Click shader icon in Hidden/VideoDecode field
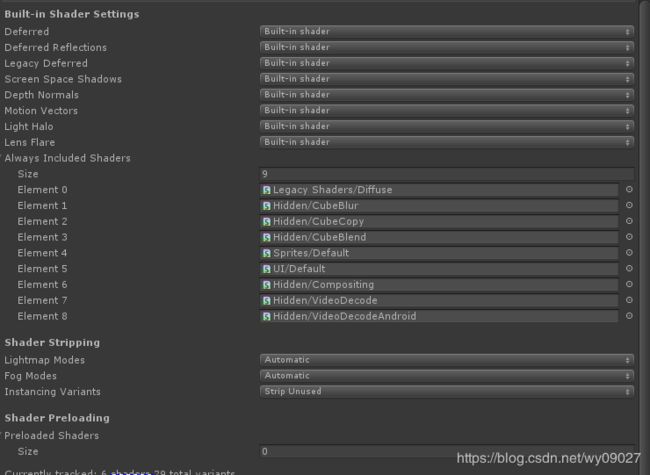The image size is (650, 475). pyautogui.click(x=267, y=301)
